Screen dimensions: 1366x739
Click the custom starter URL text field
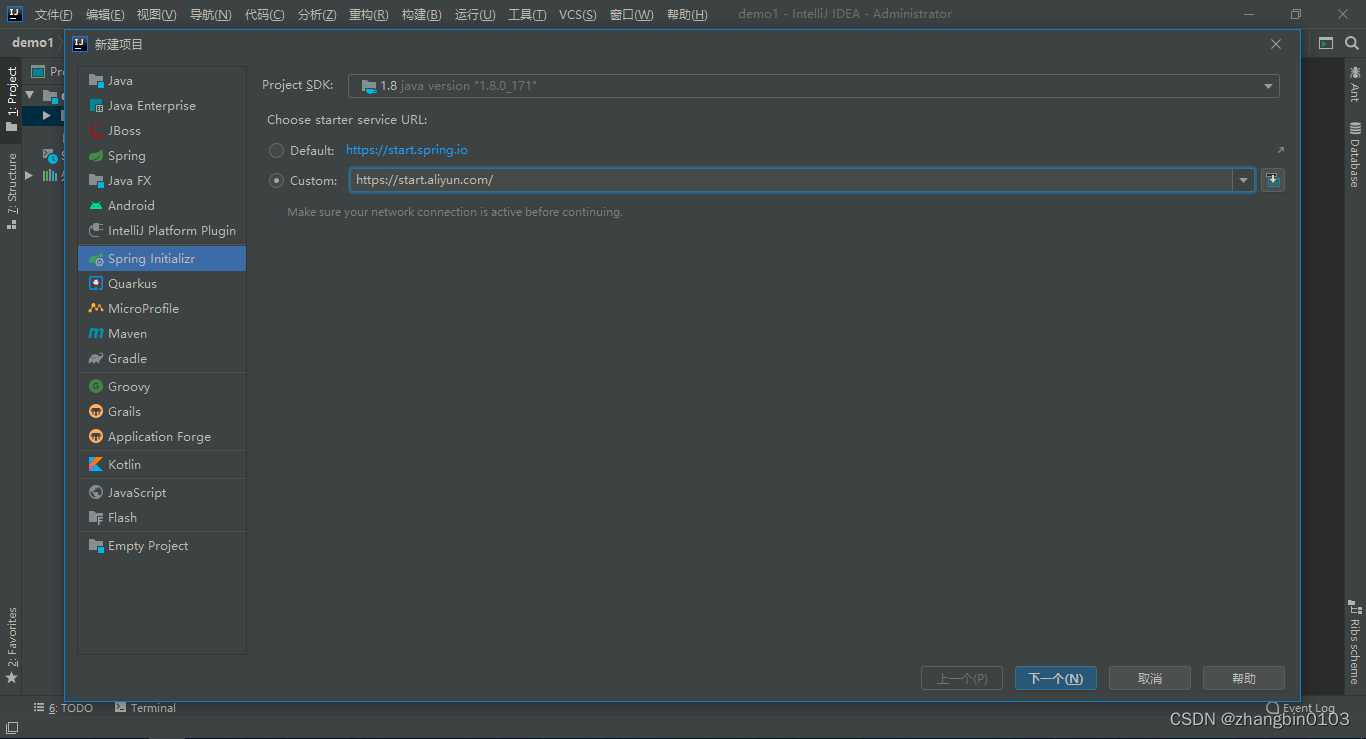(x=791, y=181)
